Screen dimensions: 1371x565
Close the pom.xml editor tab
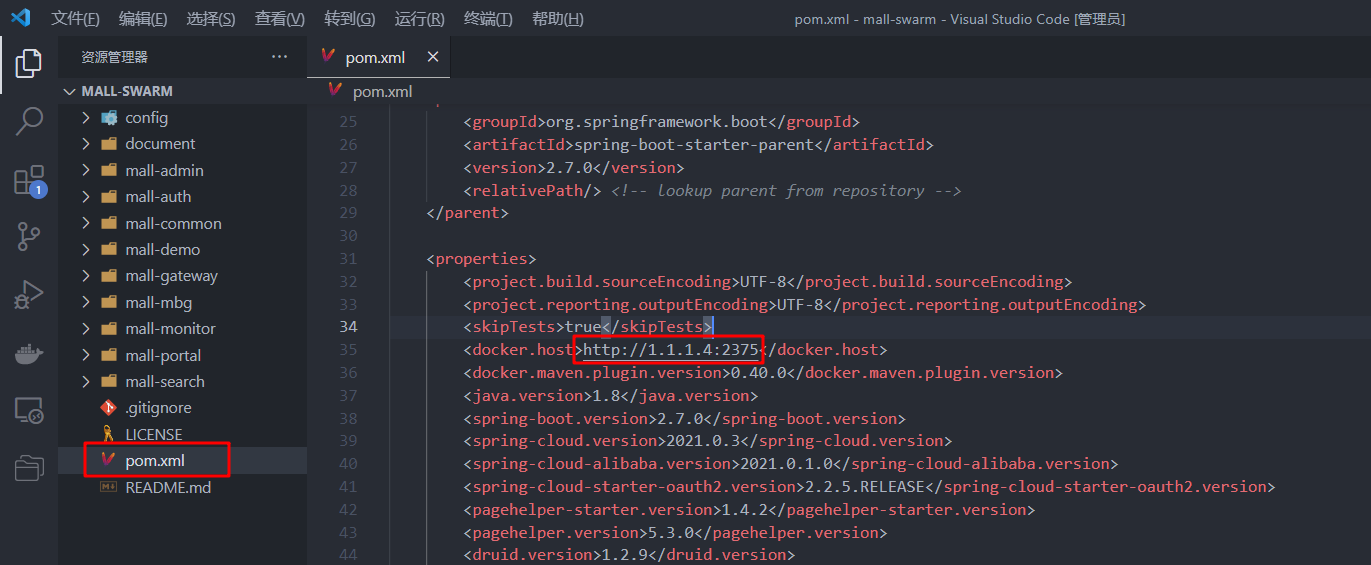[433, 57]
